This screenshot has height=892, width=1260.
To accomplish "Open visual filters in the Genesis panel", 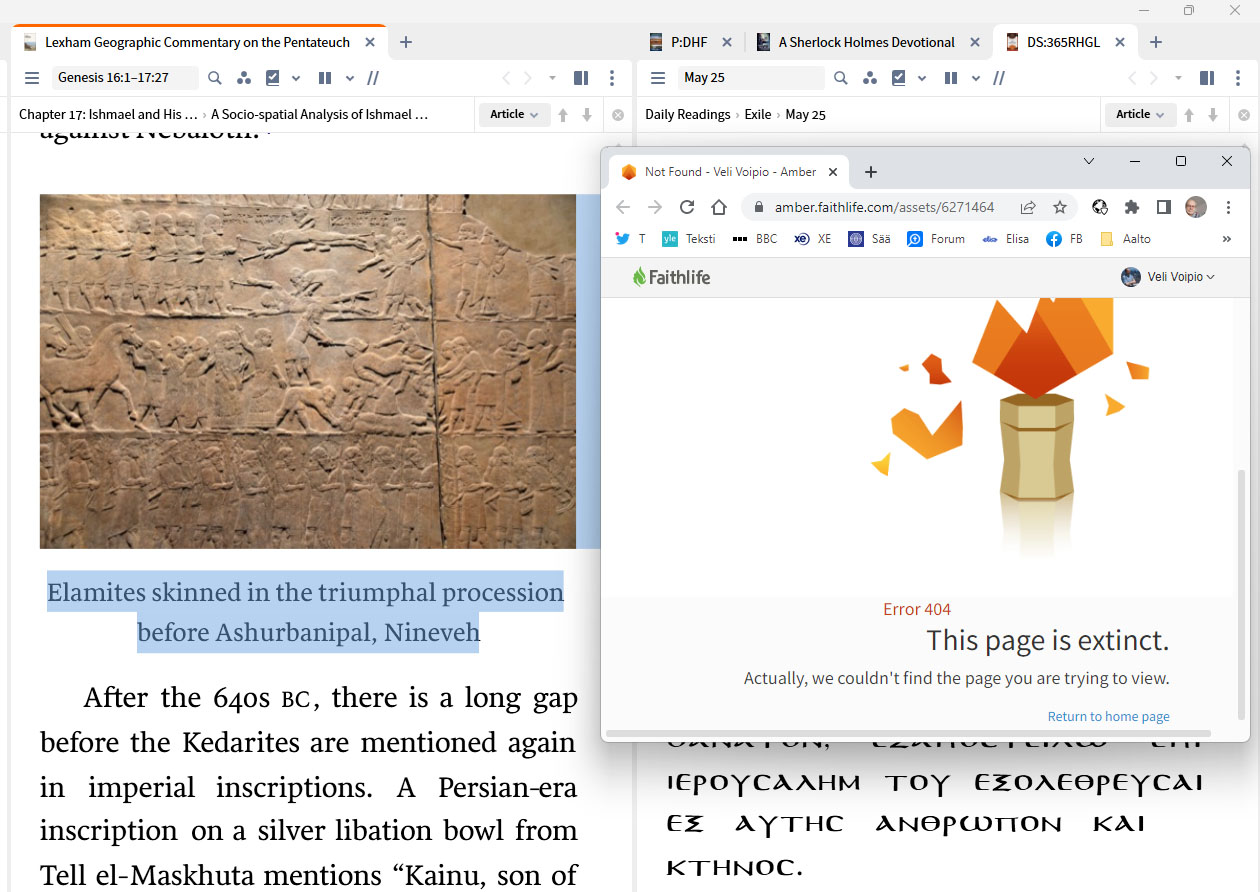I will click(x=243, y=78).
